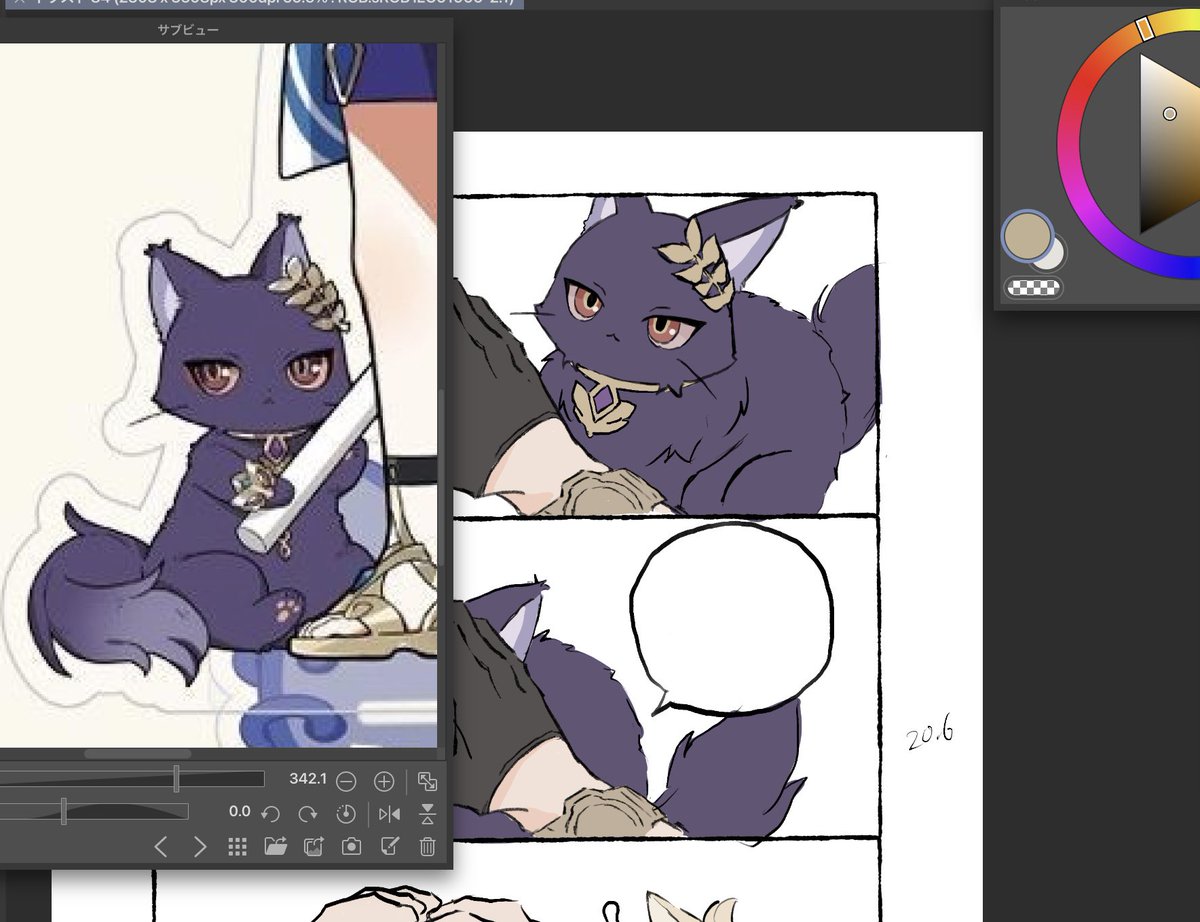The height and width of the screenshot is (922, 1200).
Task: Click the color picker handle in the triangle
Action: coord(1170,114)
